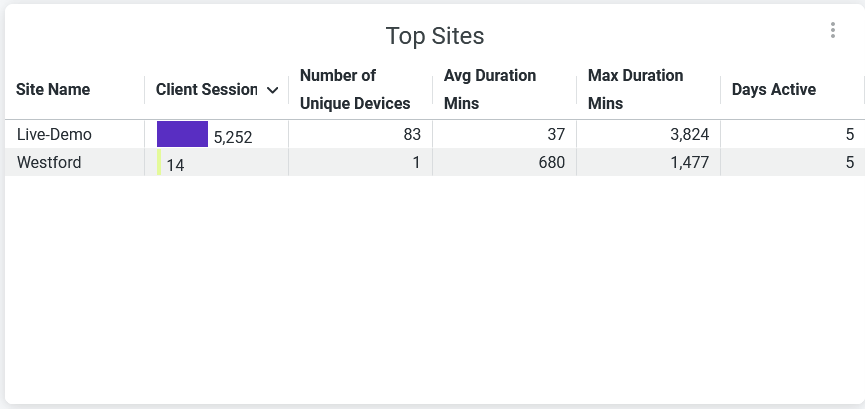Open the three-dot tile options menu
Viewport: 865px width, 409px height.
832,31
